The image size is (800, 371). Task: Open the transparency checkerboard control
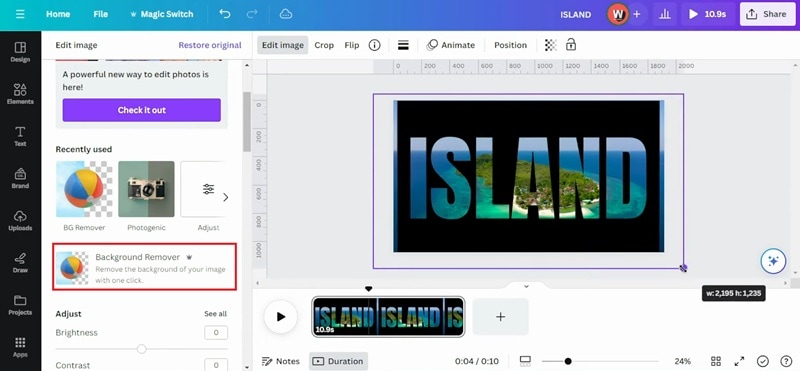[x=551, y=45]
